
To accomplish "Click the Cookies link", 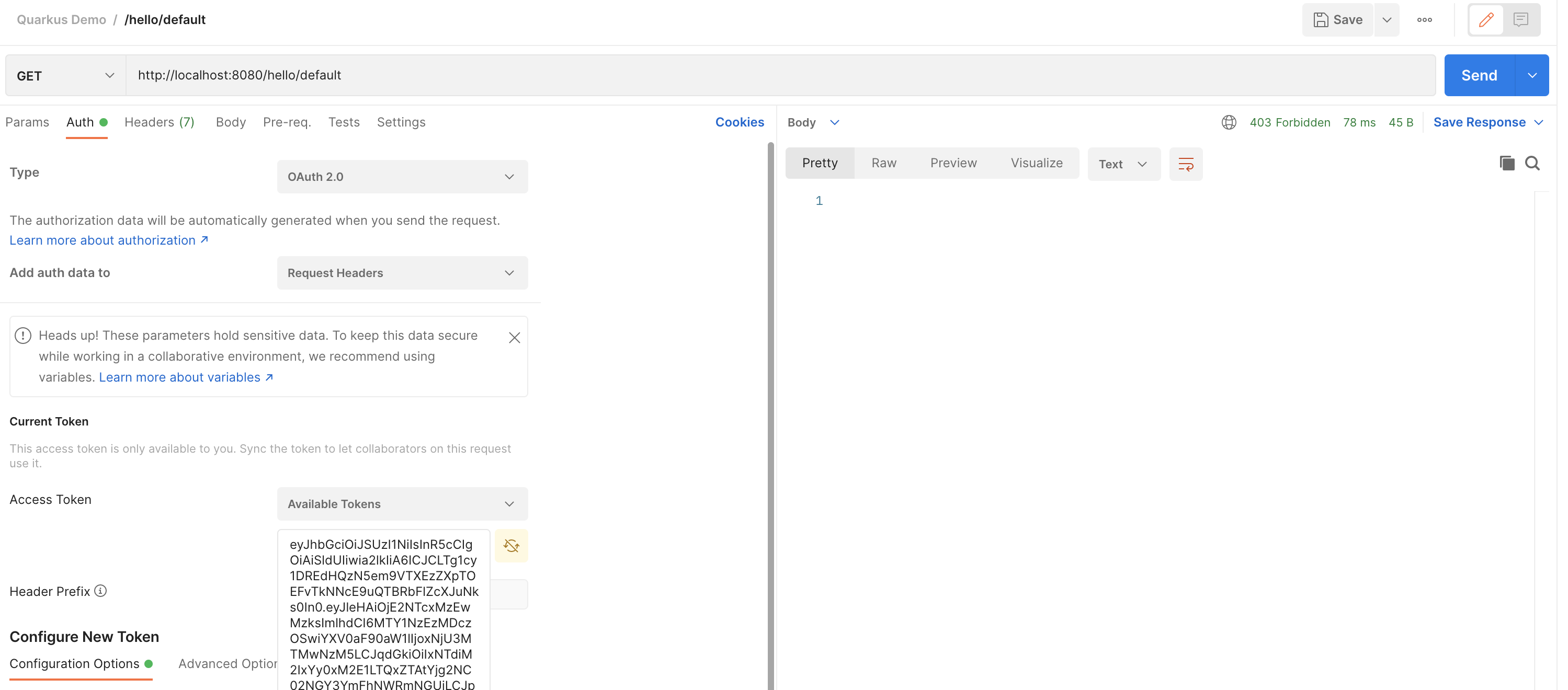I will pos(739,122).
